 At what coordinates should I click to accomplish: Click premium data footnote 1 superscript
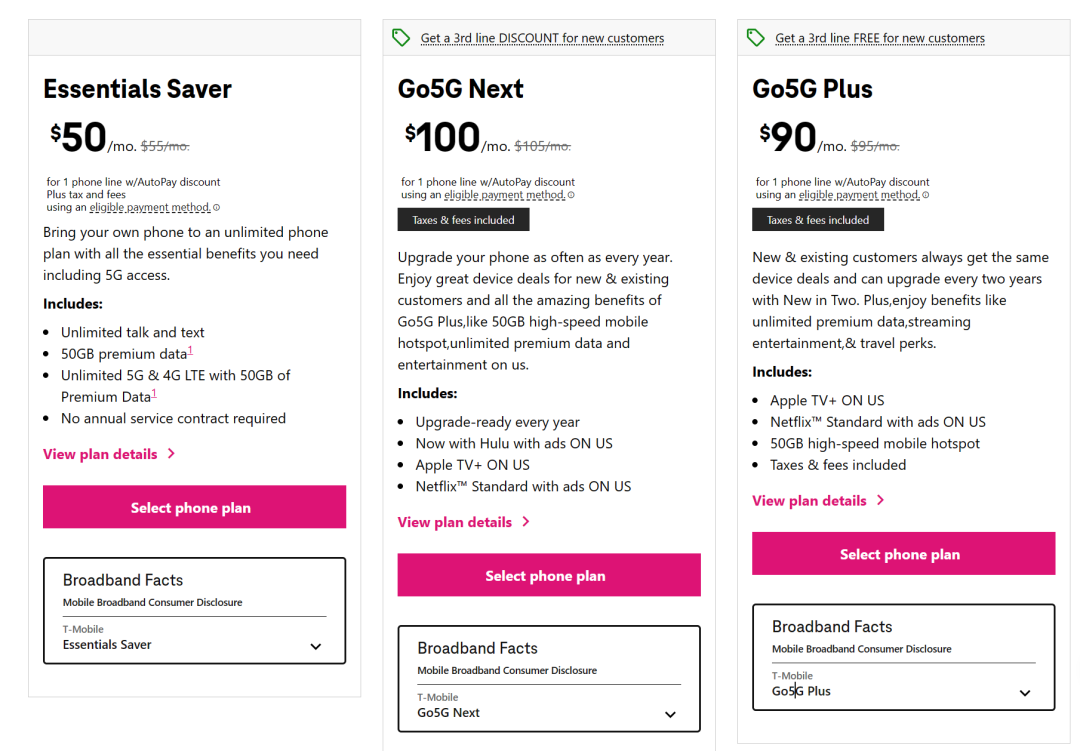pyautogui.click(x=190, y=351)
